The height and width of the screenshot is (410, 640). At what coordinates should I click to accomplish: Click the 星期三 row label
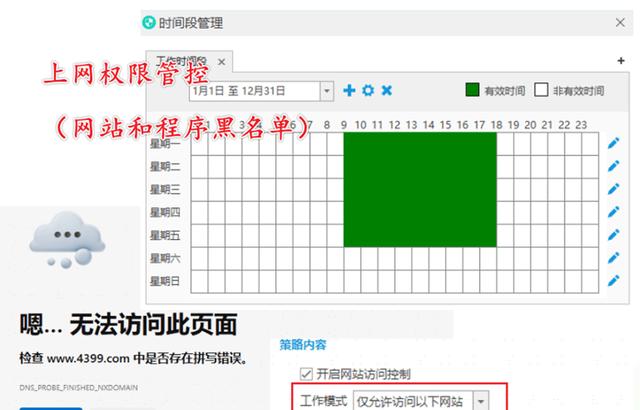165,189
